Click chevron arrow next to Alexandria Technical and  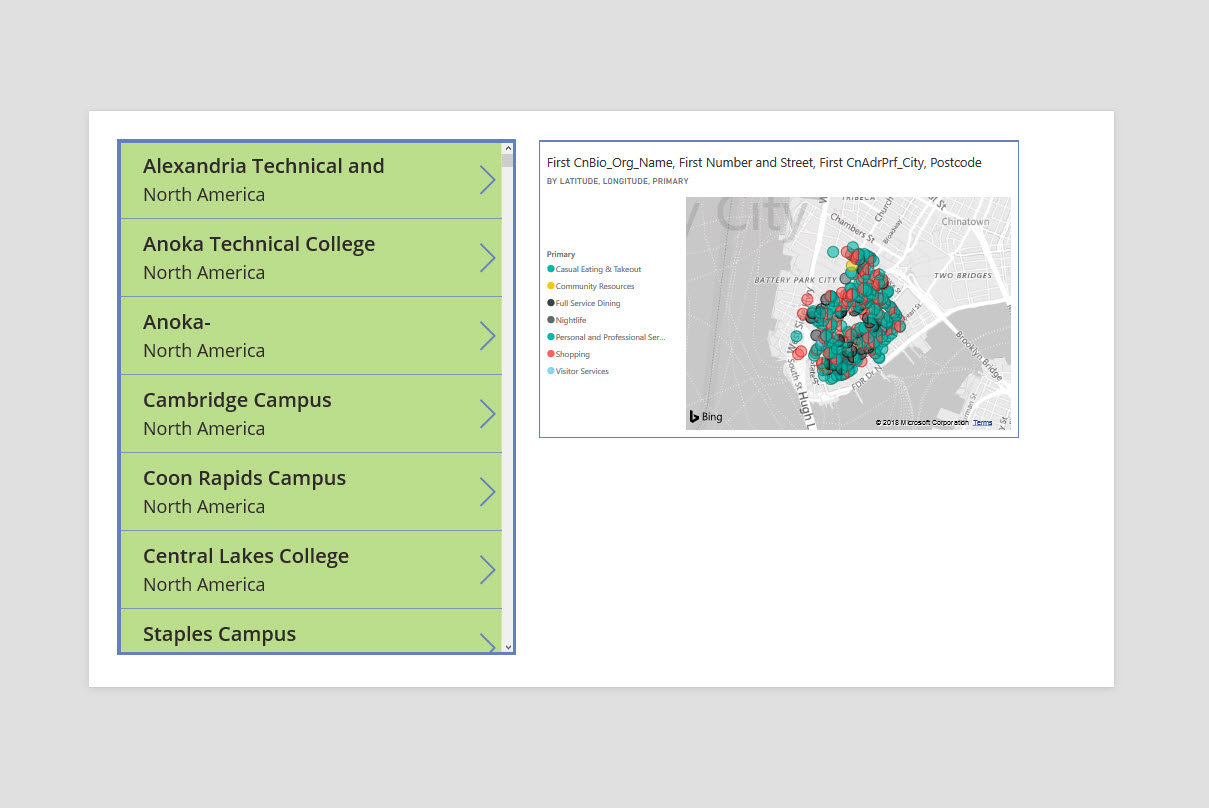click(x=487, y=180)
